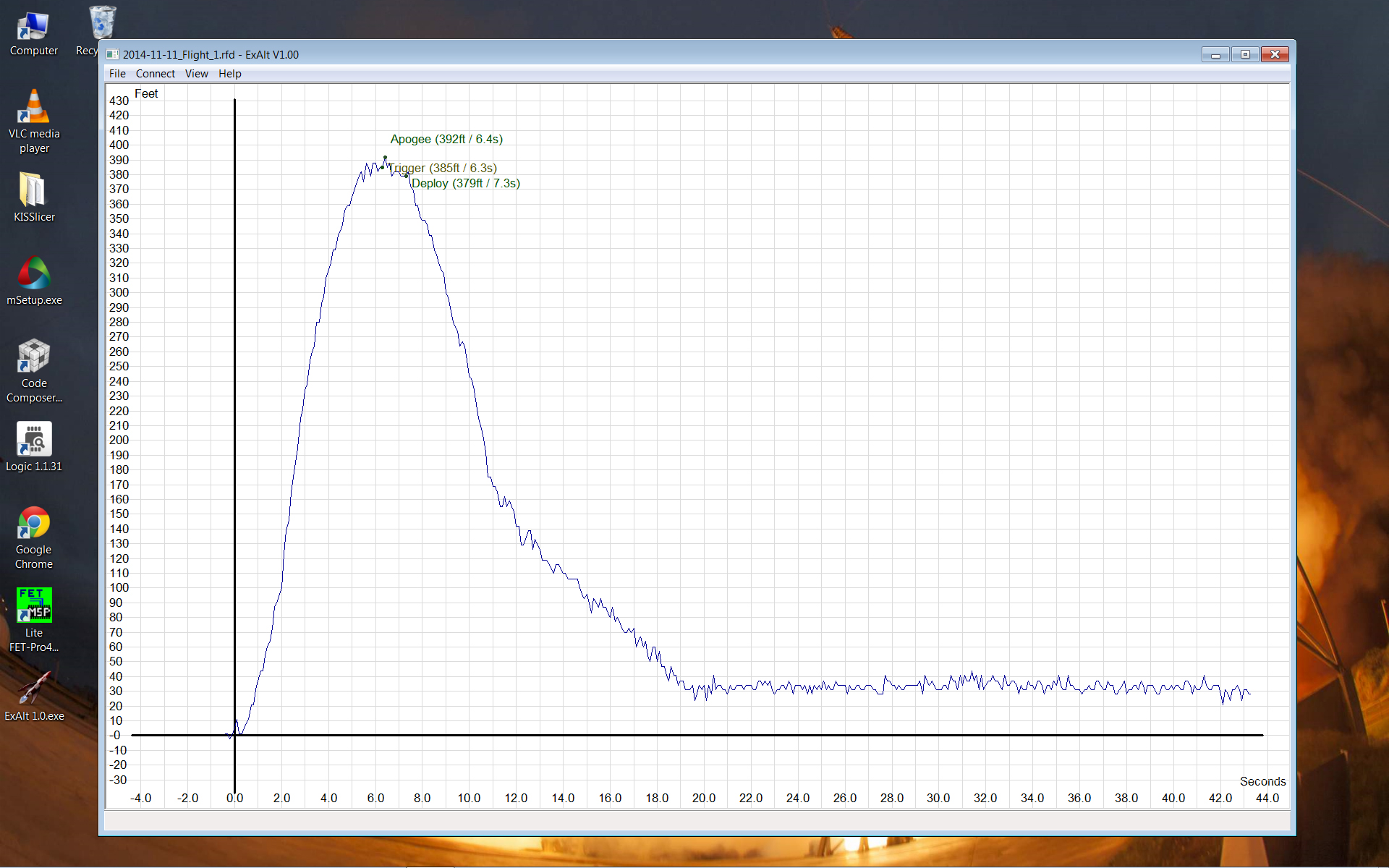Click the 20.0 tick on the time axis
1389x868 pixels.
pos(703,798)
